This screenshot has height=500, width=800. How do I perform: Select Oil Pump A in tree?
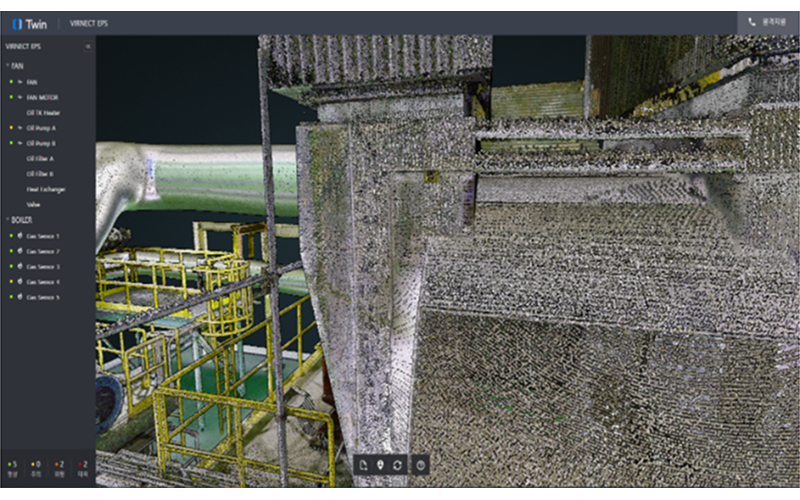[x=41, y=128]
